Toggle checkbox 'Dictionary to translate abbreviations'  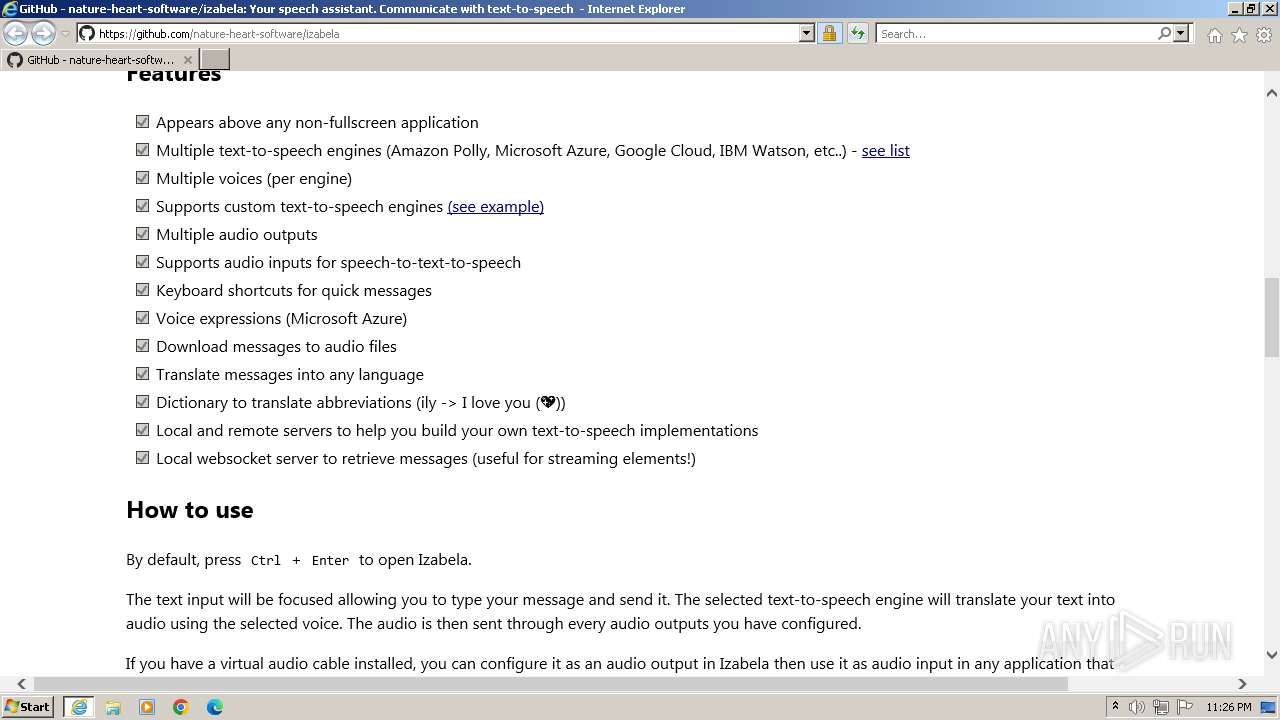pyautogui.click(x=142, y=402)
